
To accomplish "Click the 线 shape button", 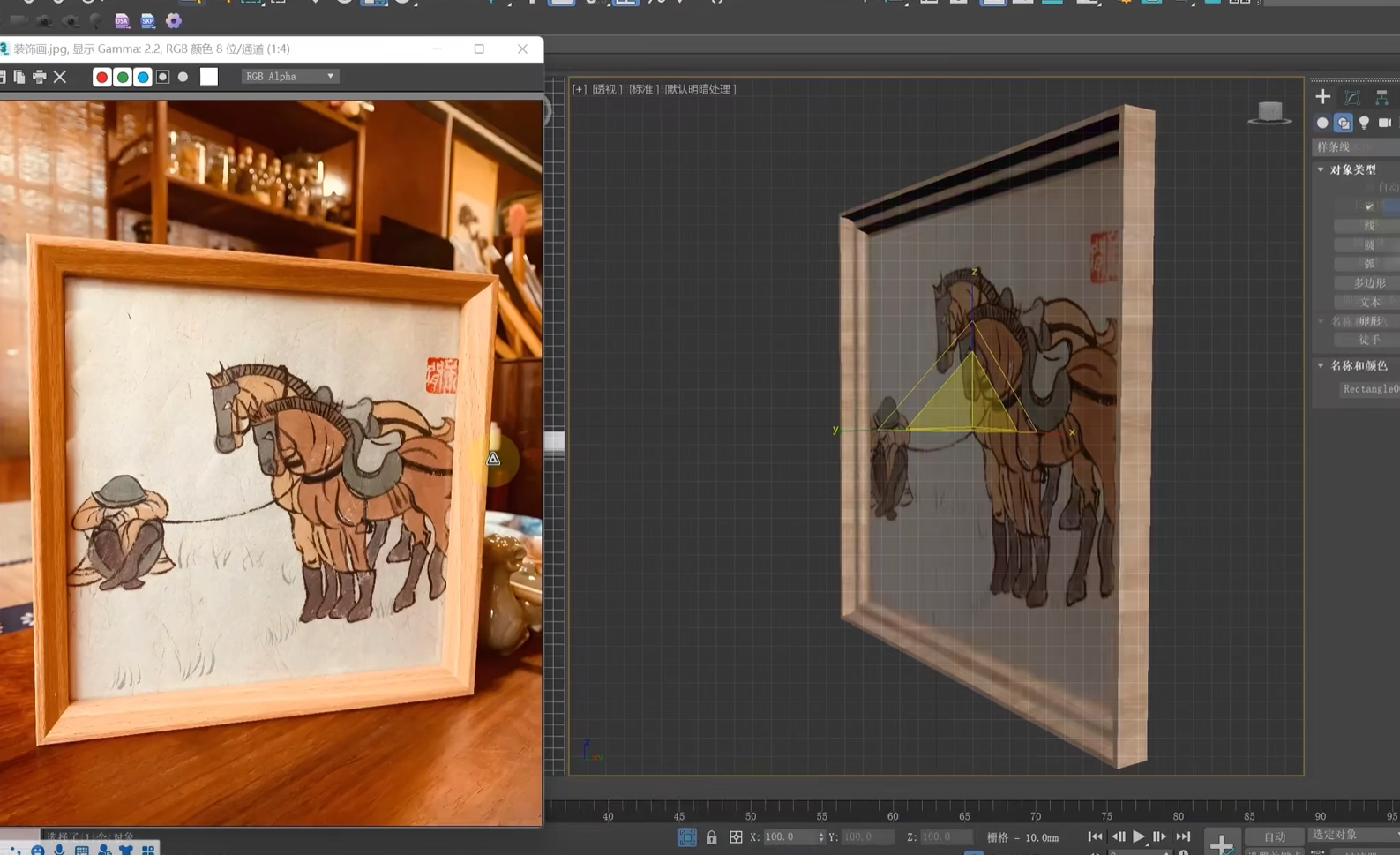I will [1369, 226].
